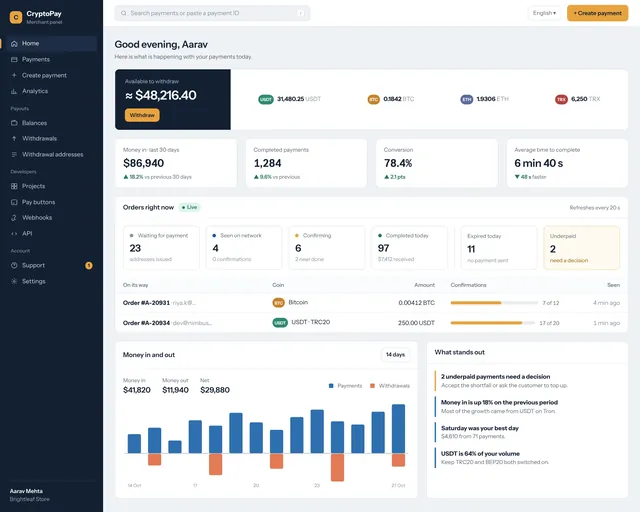640x512 pixels.
Task: Click the Create payment button in header
Action: click(597, 13)
